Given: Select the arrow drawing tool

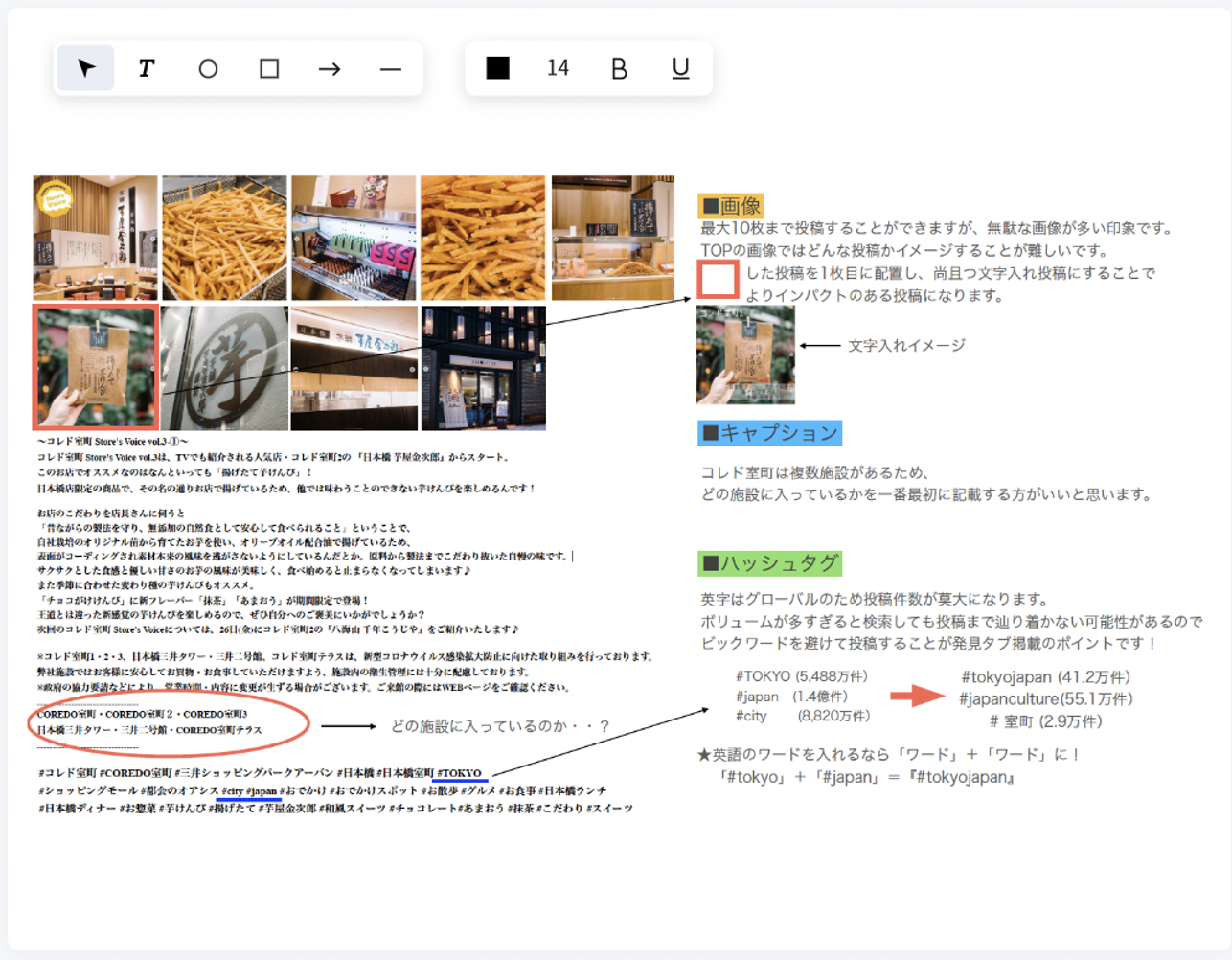Looking at the screenshot, I should 329,68.
